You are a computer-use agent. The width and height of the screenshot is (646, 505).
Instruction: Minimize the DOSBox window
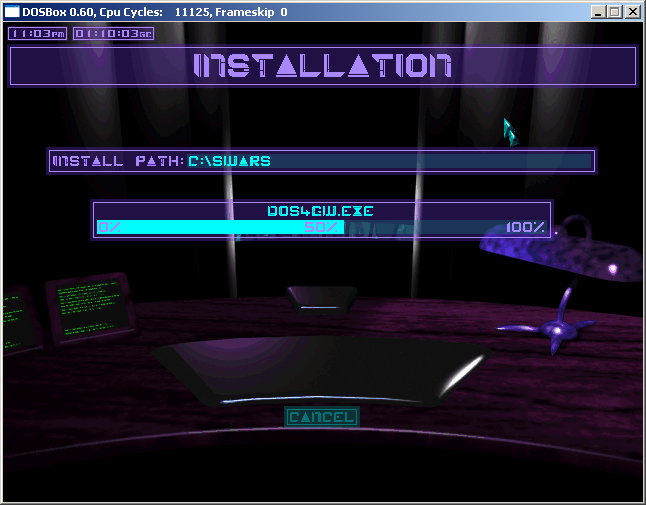598,12
